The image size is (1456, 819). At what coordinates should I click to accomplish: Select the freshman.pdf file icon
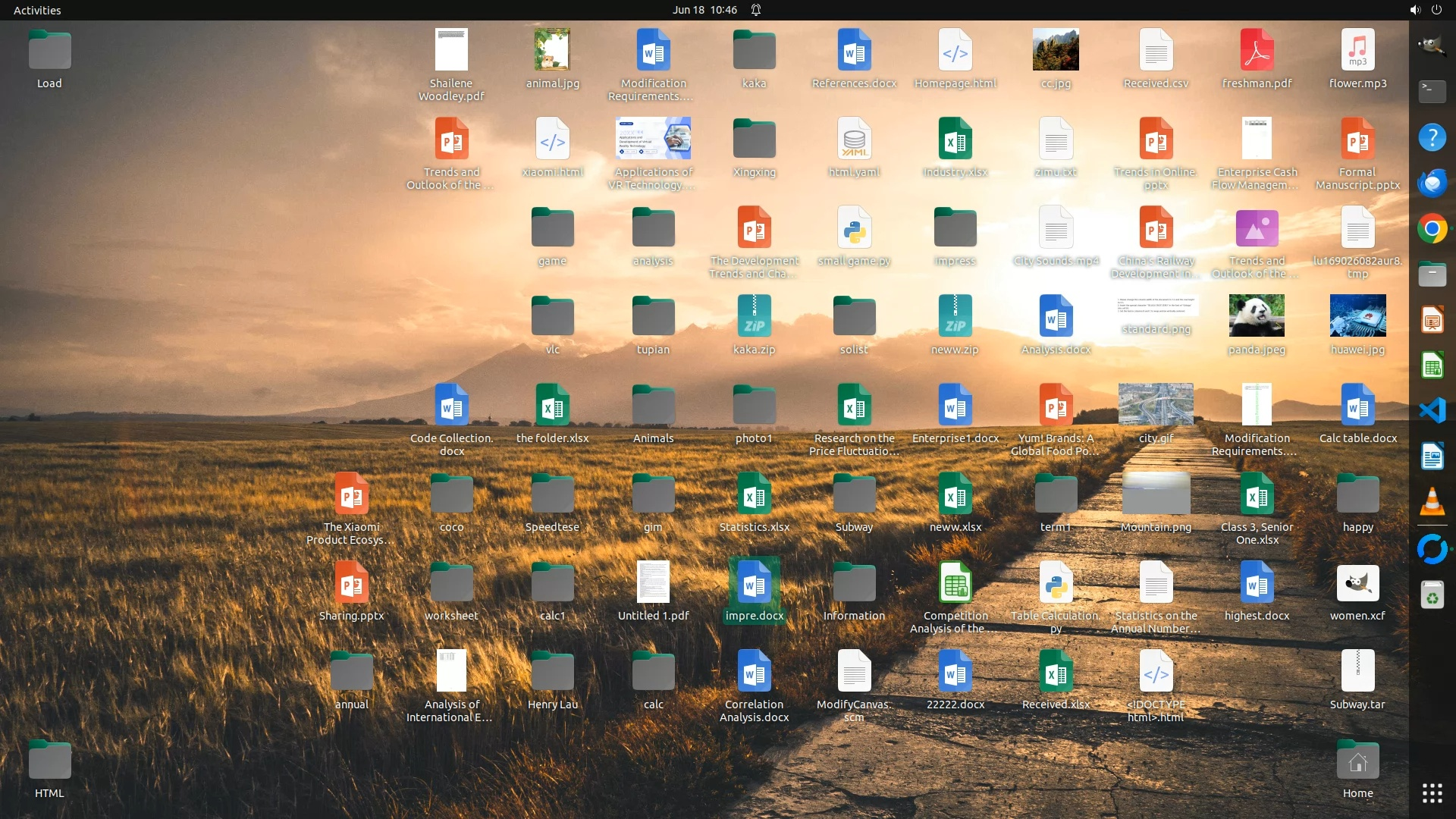click(1257, 50)
